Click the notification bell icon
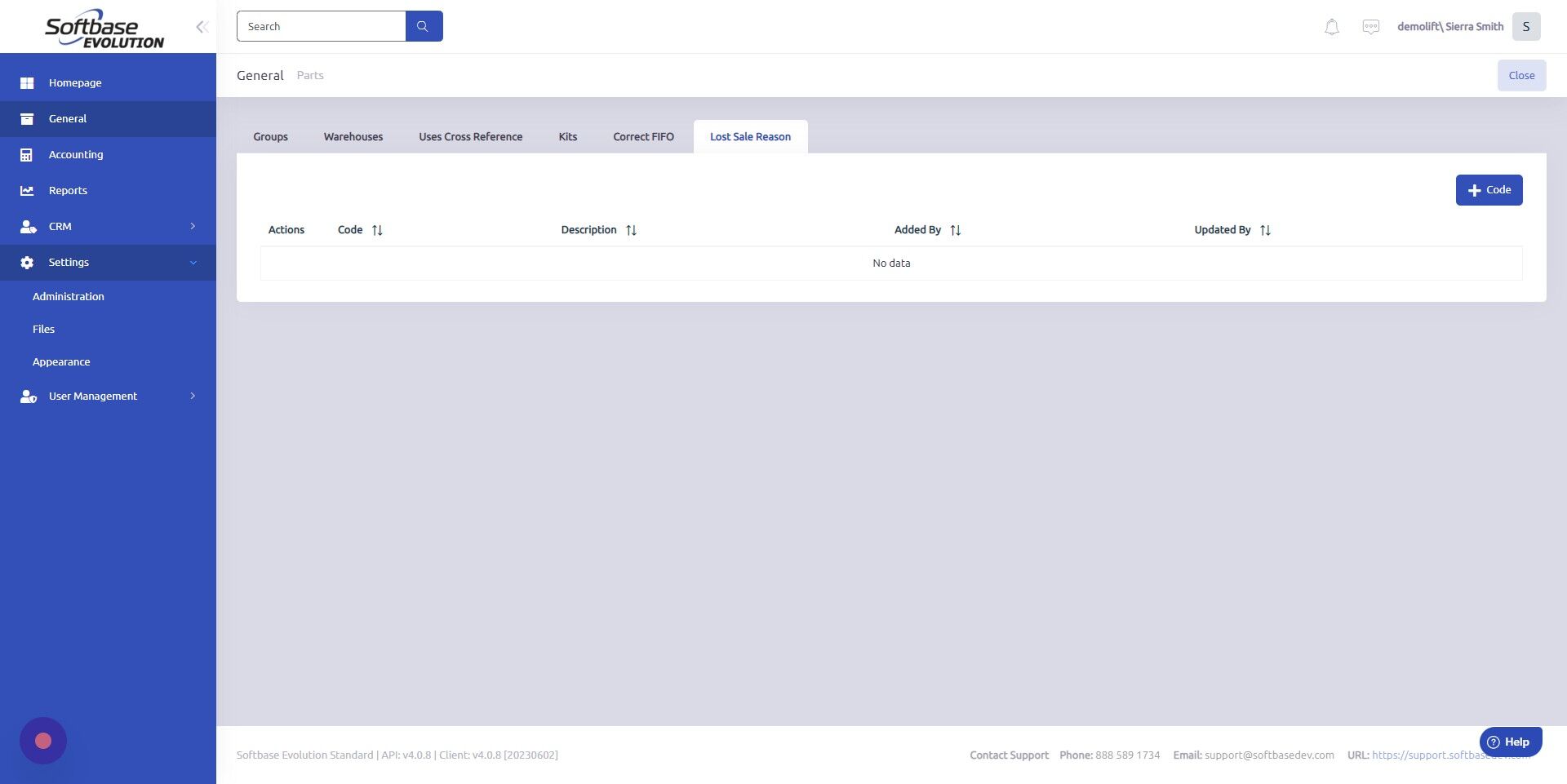Viewport: 1567px width, 784px height. [1331, 26]
